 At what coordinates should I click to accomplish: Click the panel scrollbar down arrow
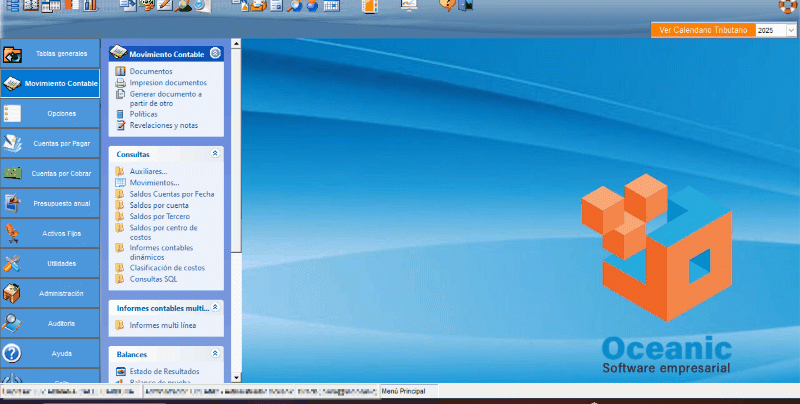[x=236, y=378]
